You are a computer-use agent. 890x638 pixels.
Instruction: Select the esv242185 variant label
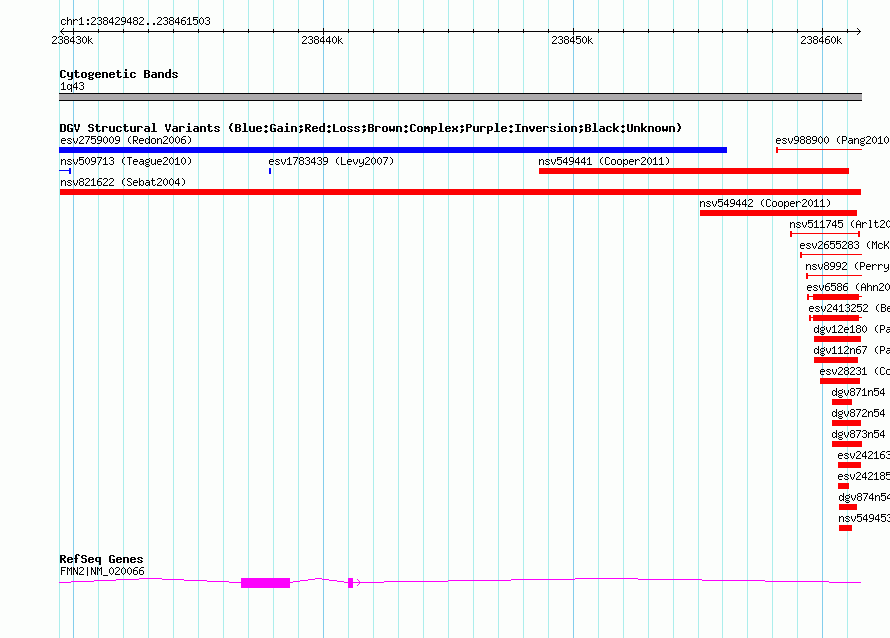point(863,476)
